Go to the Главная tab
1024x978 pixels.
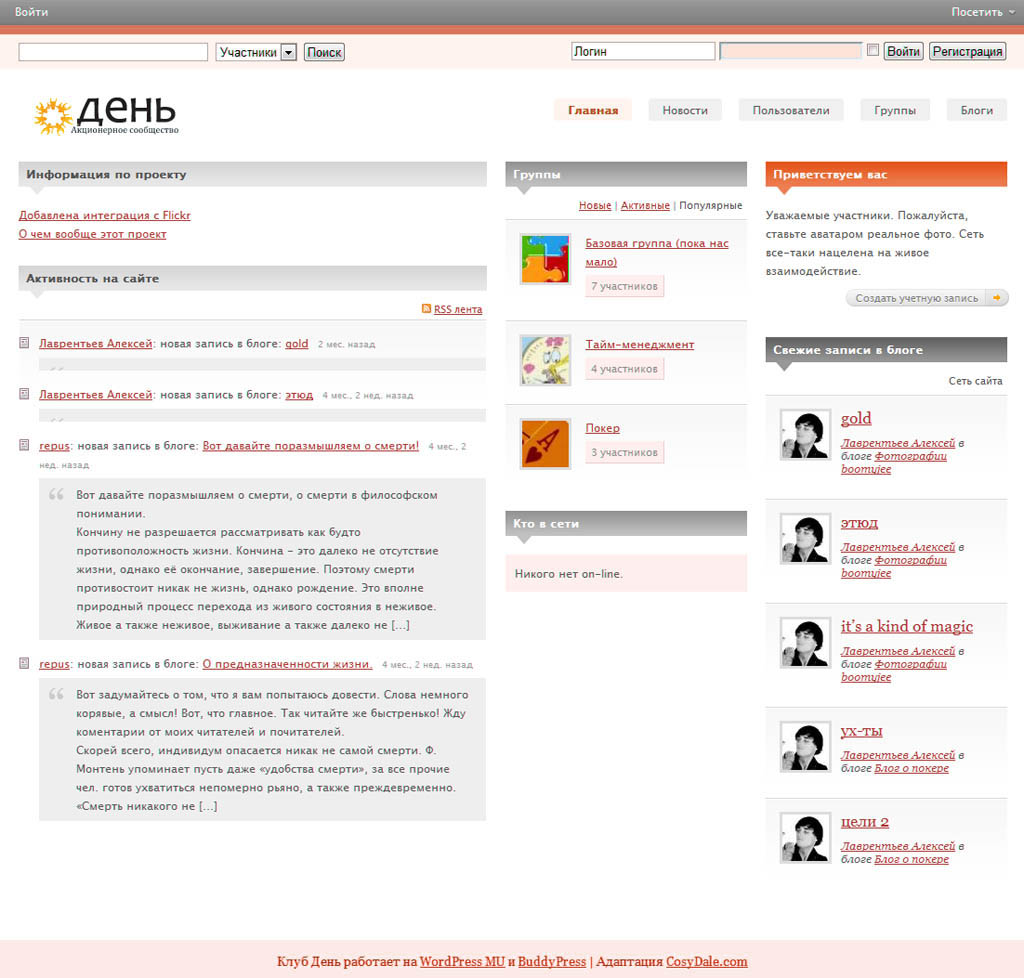pos(593,110)
